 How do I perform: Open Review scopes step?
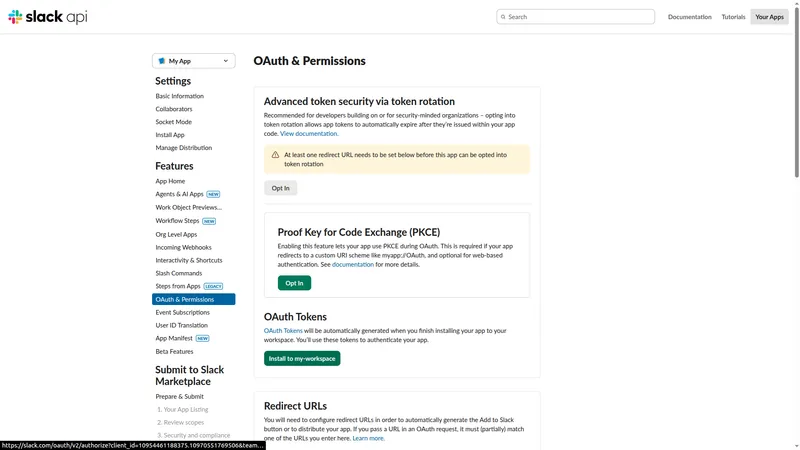point(181,422)
